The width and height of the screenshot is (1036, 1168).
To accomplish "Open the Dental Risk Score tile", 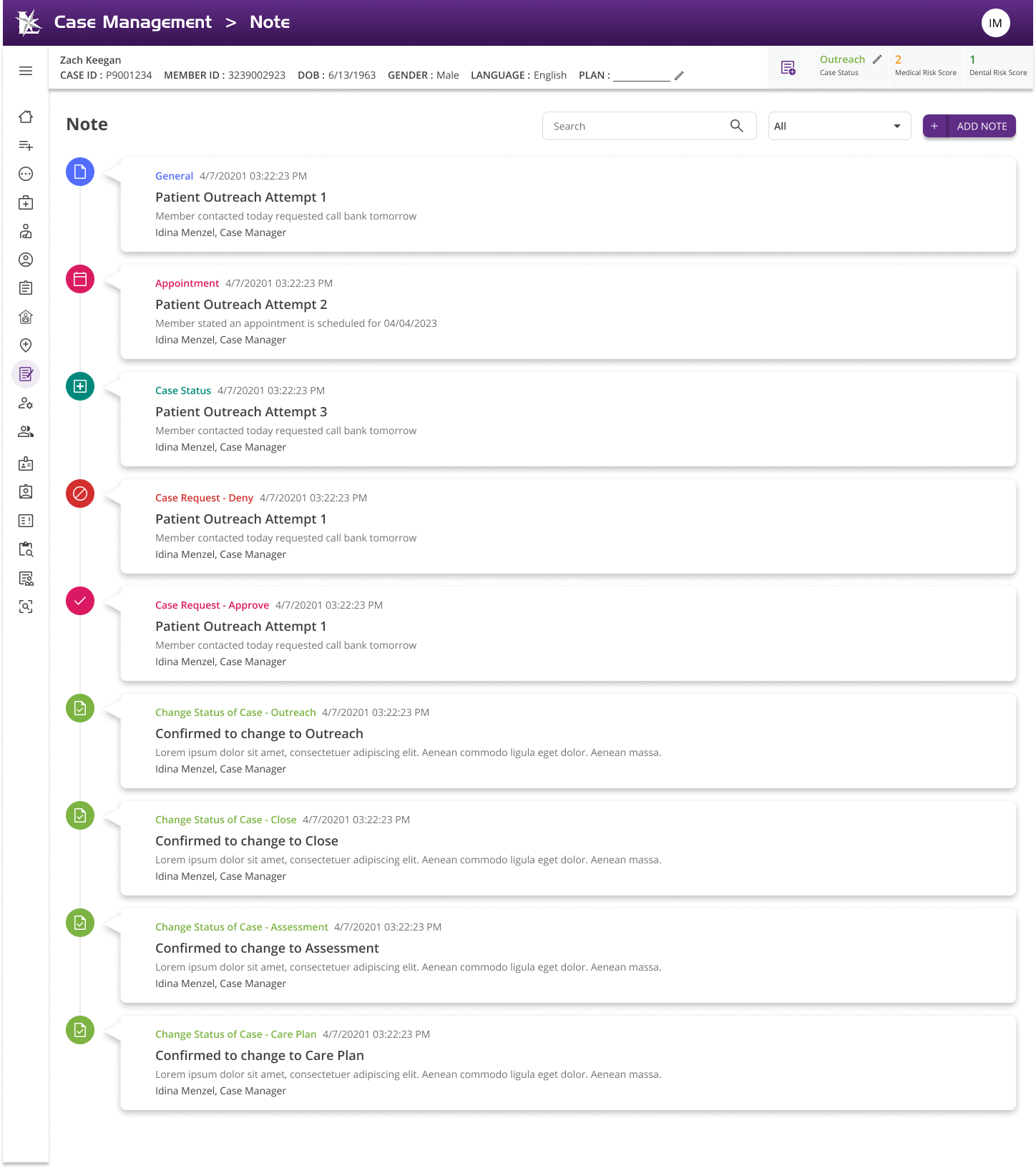I will (x=997, y=66).
